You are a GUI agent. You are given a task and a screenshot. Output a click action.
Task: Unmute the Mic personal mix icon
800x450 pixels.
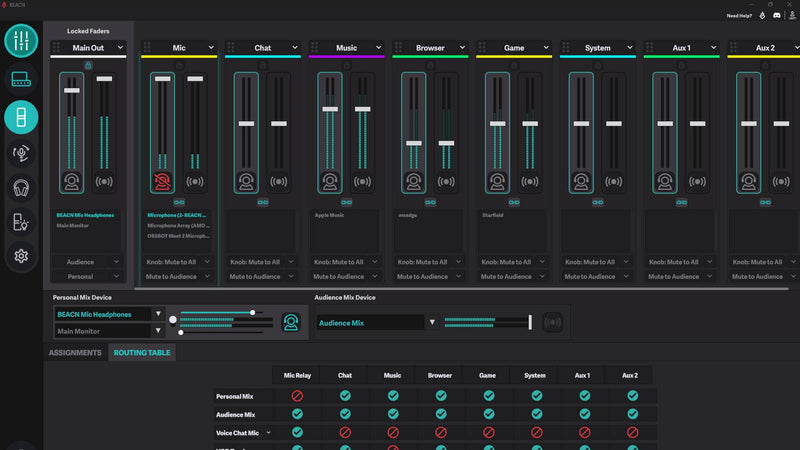162,182
